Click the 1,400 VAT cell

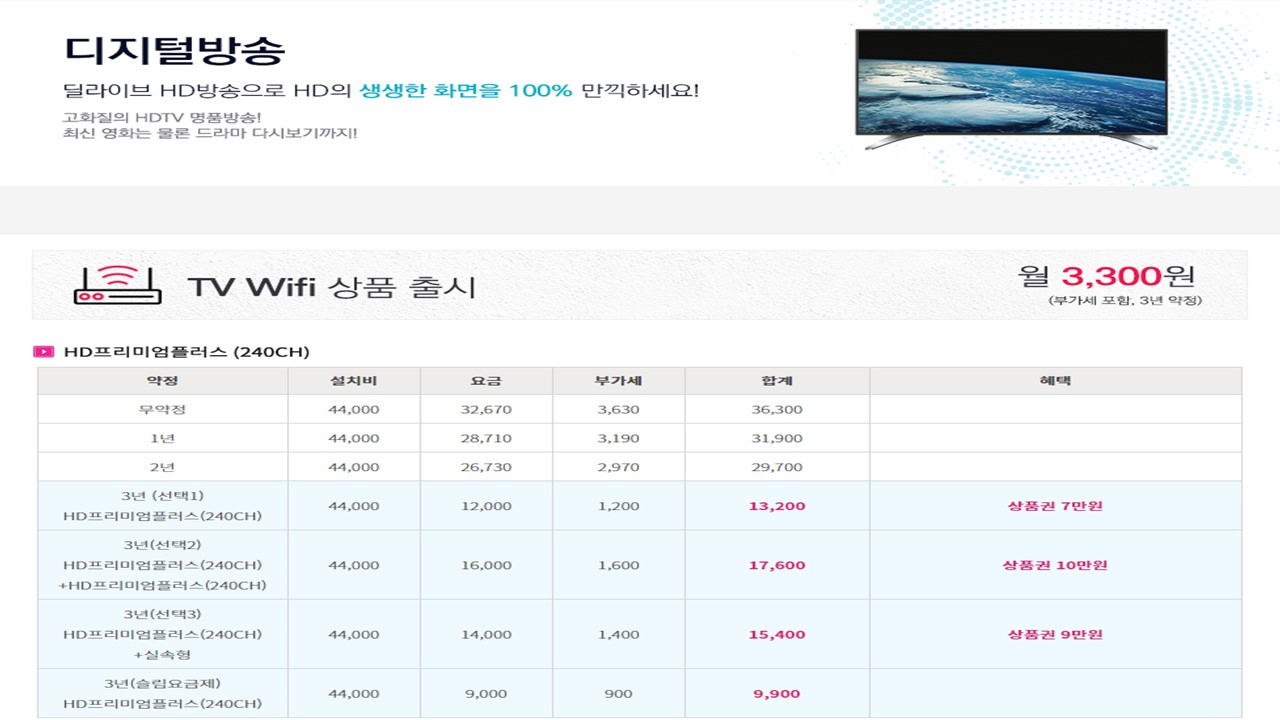(618, 634)
